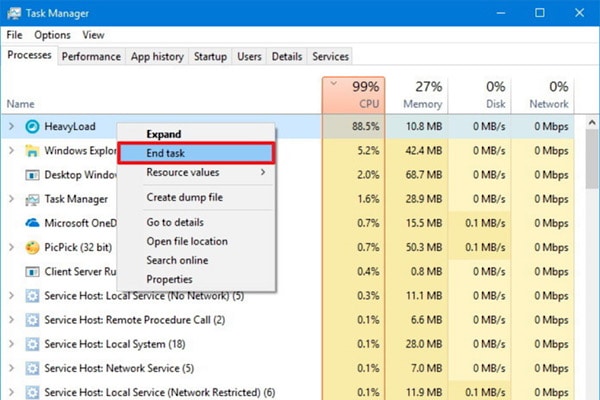The height and width of the screenshot is (400, 600).
Task: Expand Service Host: Local Service (Network Restricted)
Action: click(x=11, y=392)
